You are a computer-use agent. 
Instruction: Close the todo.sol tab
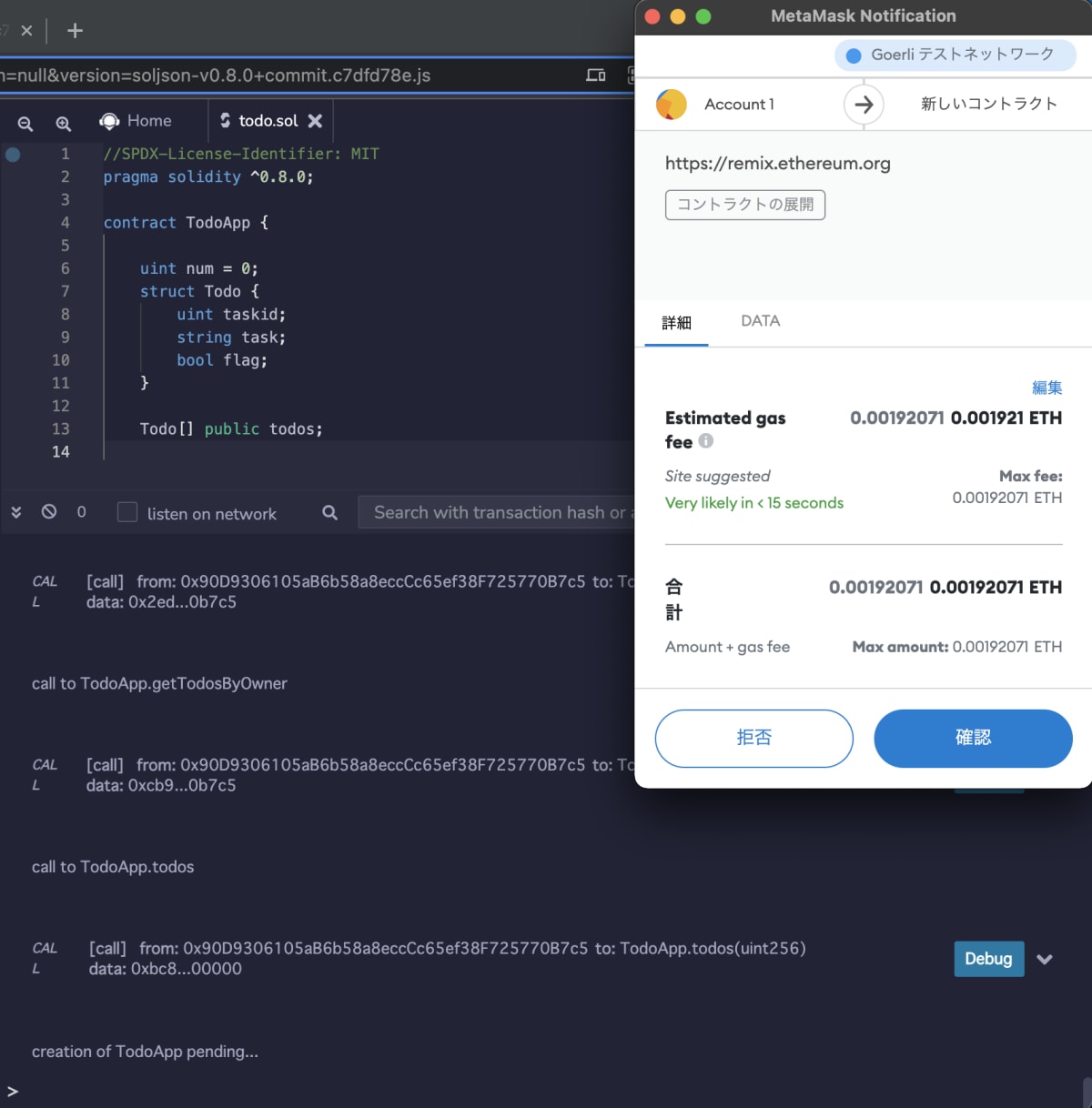315,121
